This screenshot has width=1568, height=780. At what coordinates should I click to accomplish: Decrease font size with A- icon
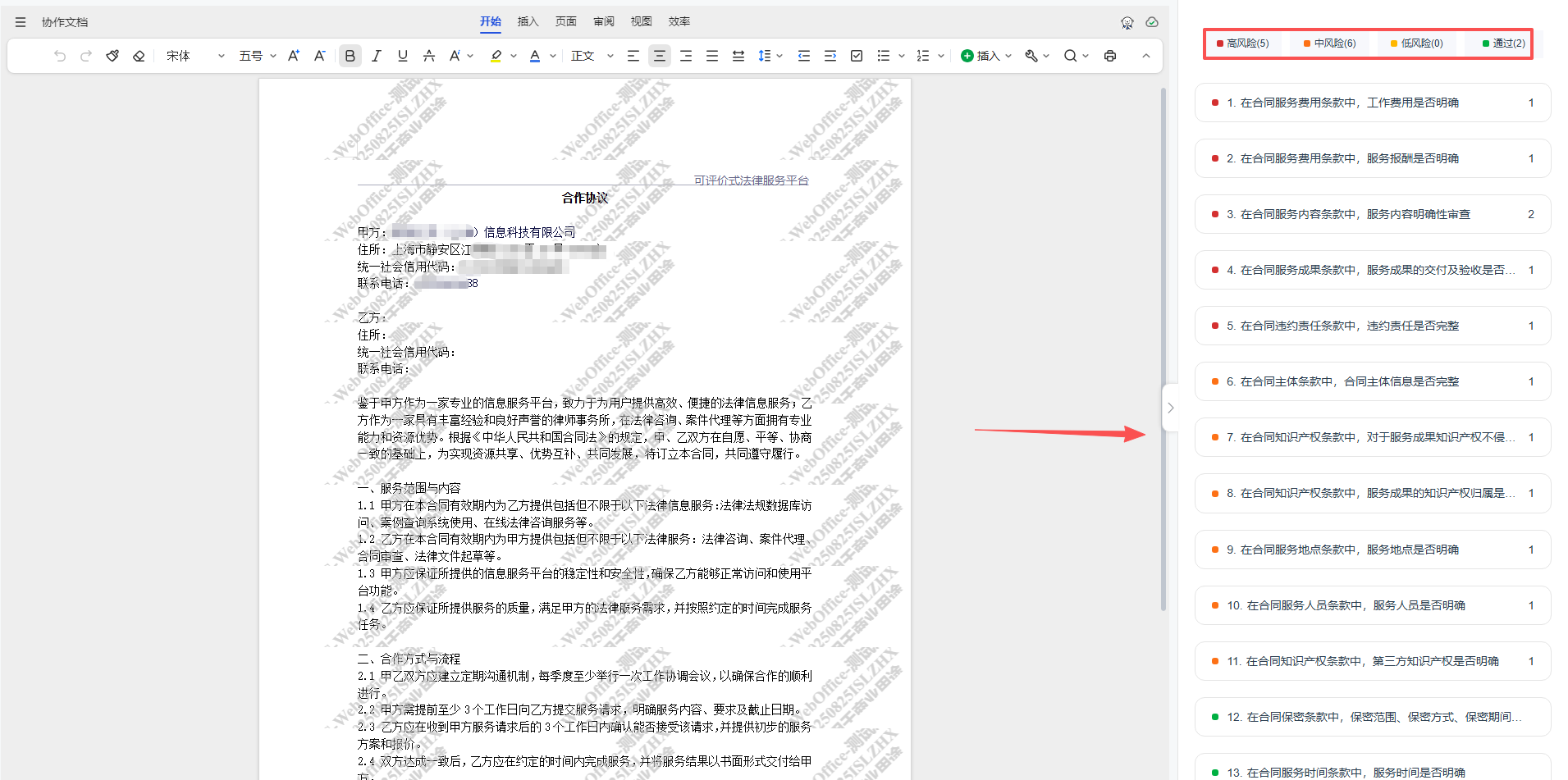coord(319,56)
